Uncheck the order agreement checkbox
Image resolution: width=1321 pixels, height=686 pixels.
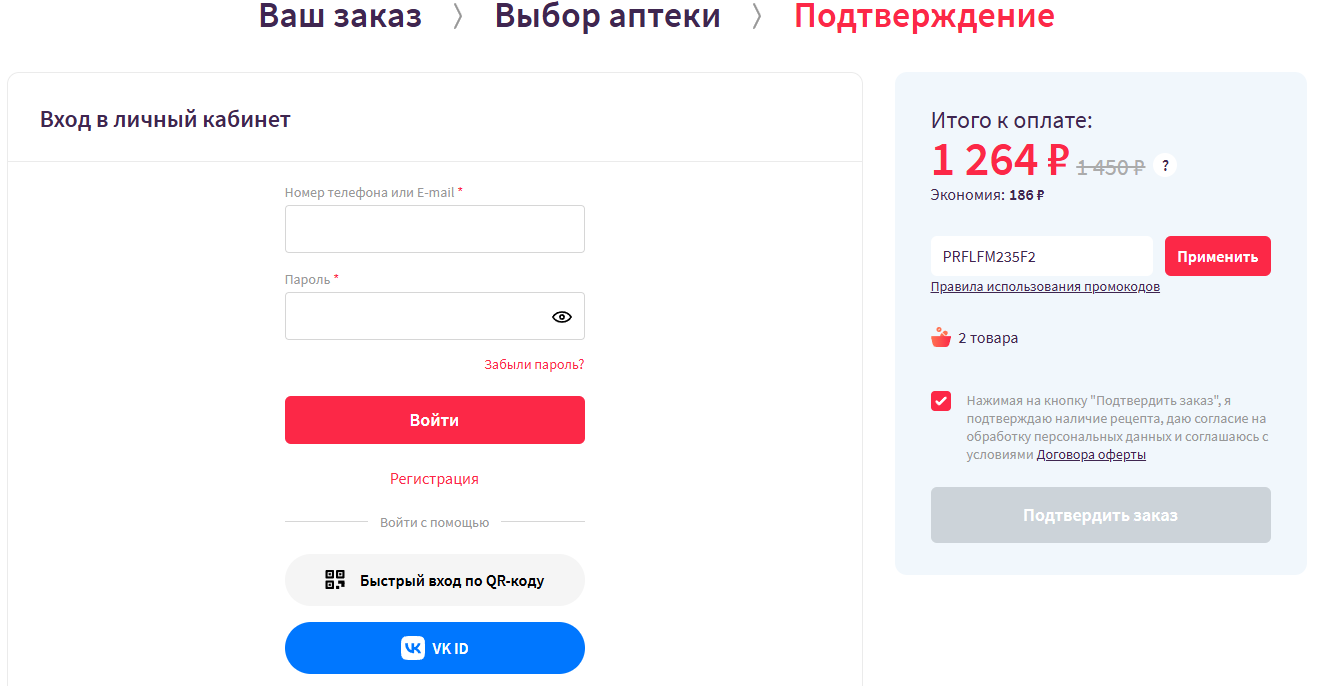point(941,401)
